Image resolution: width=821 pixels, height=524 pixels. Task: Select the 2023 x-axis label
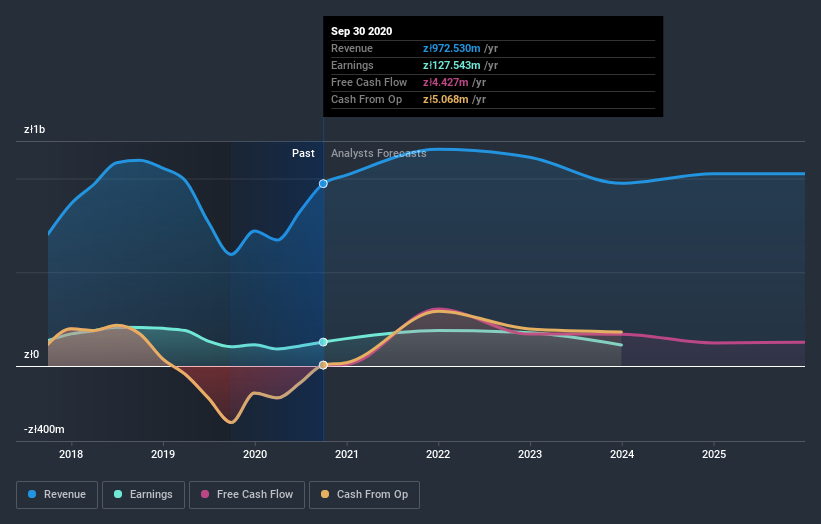click(530, 454)
